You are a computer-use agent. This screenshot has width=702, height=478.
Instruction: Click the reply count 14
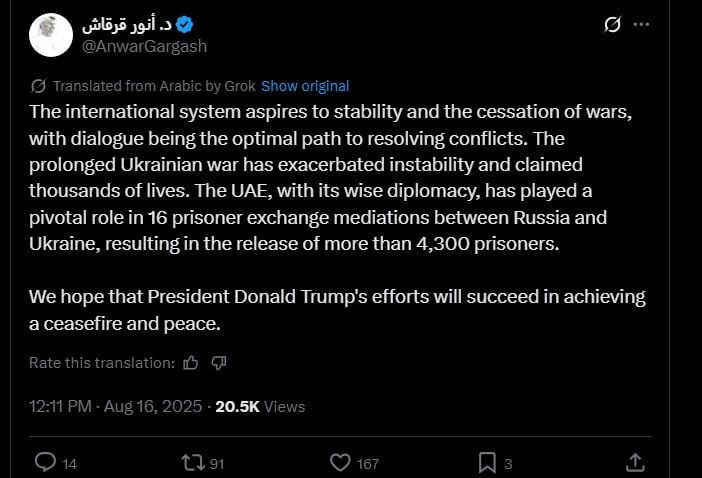point(69,464)
